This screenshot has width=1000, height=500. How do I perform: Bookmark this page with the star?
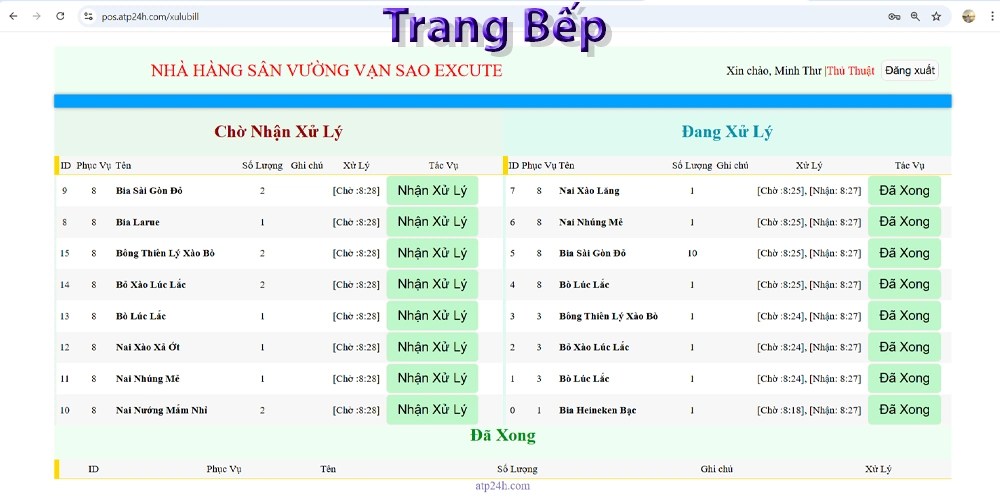click(936, 17)
